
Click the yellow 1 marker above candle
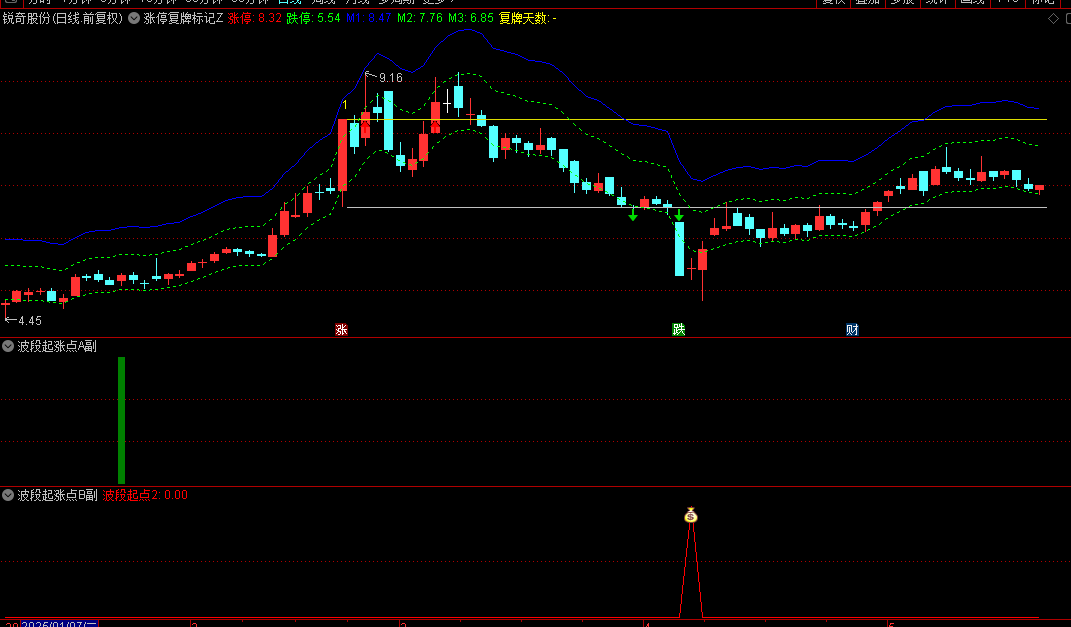point(345,105)
